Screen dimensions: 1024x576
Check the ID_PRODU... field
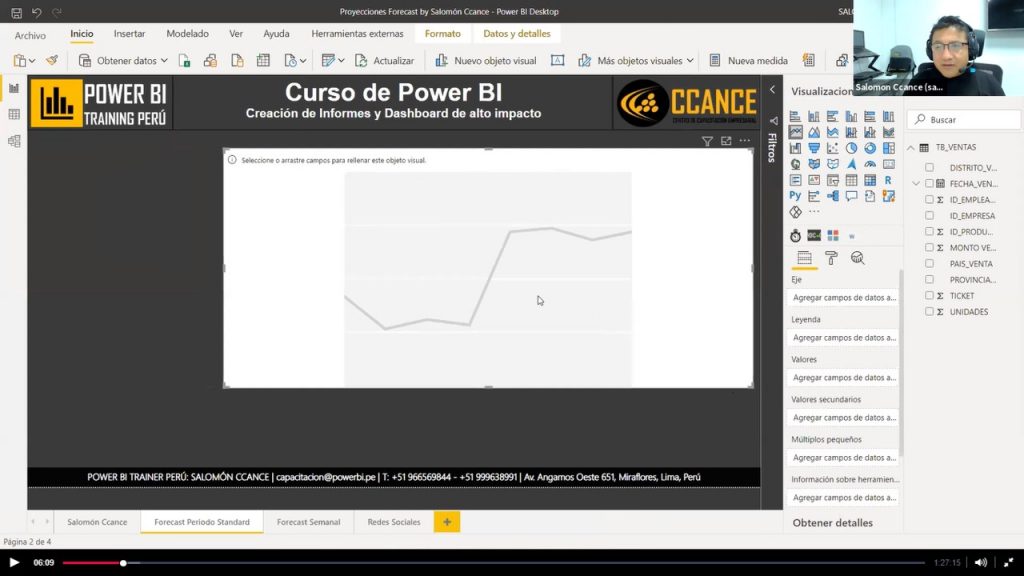(929, 232)
